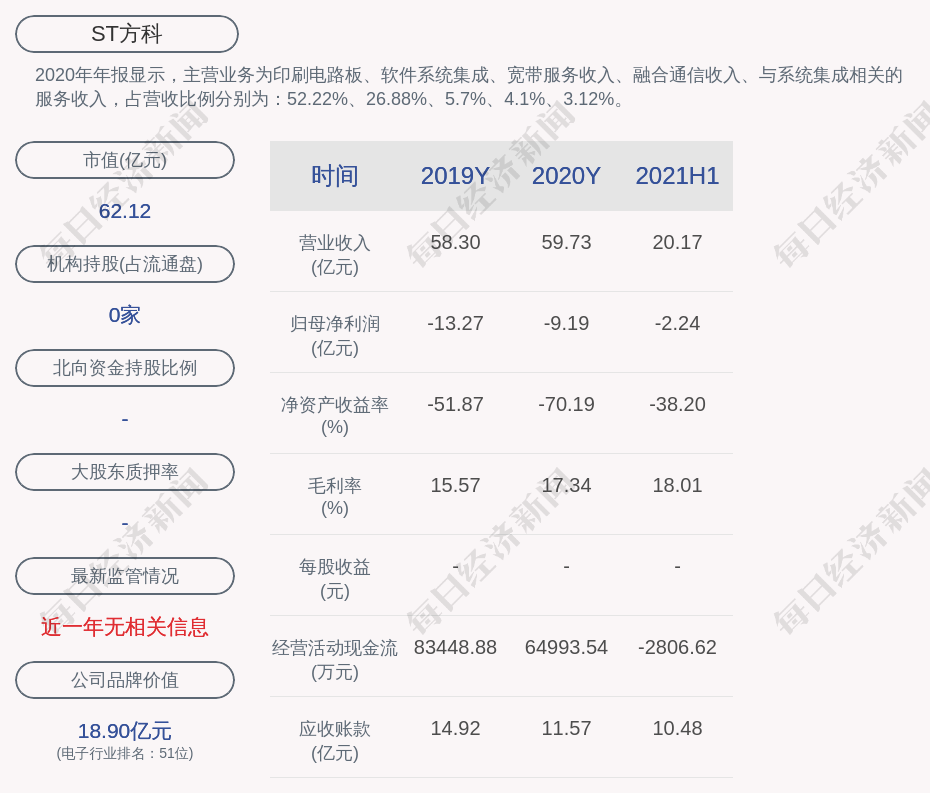The height and width of the screenshot is (793, 930).
Task: Select the 市值(亿元) label pill
Action: 125,160
